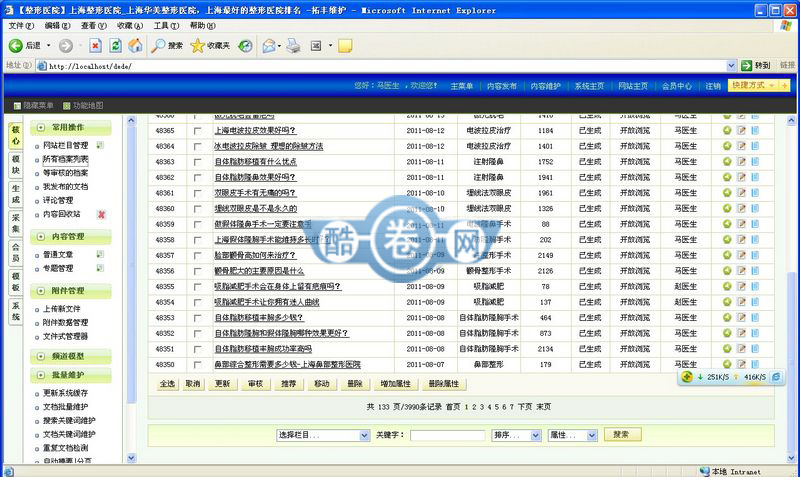Click red X icon beside 内容回收站
The image size is (800, 477).
(x=101, y=214)
